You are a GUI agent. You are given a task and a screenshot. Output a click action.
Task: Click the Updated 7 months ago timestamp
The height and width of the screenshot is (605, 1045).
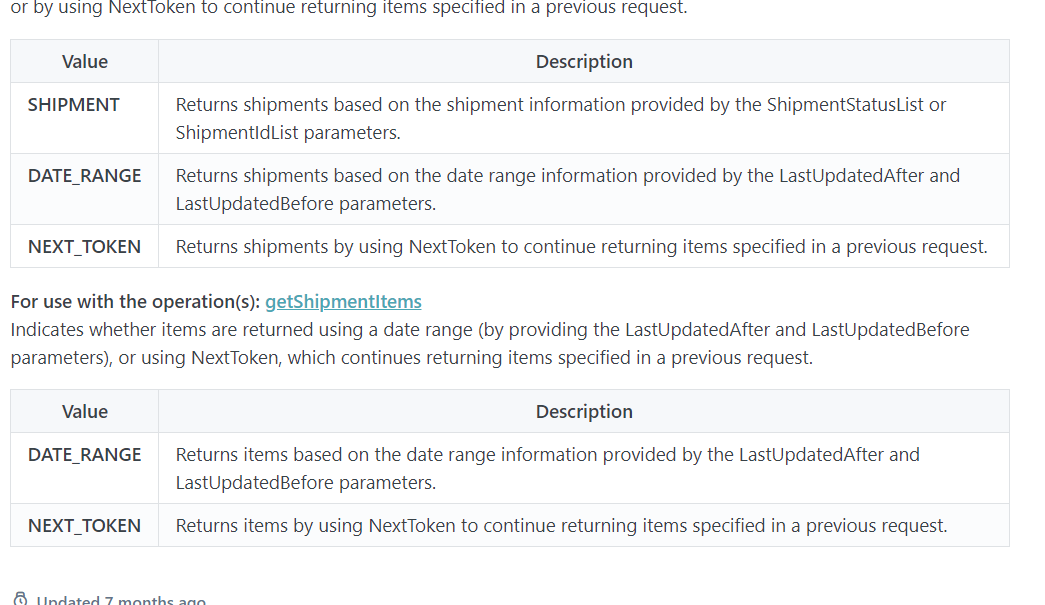click(120, 600)
